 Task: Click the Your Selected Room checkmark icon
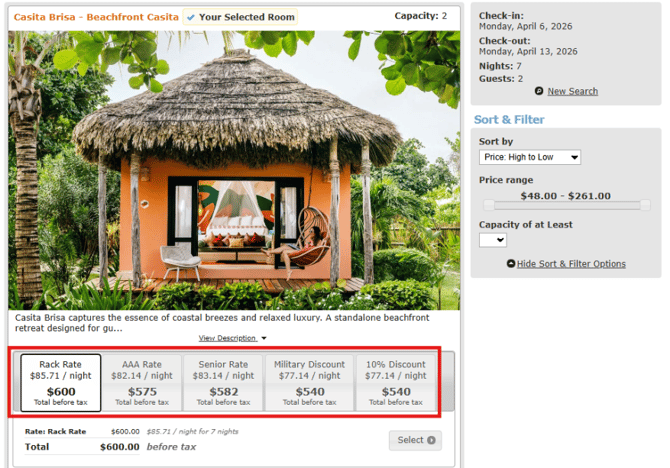(x=192, y=17)
